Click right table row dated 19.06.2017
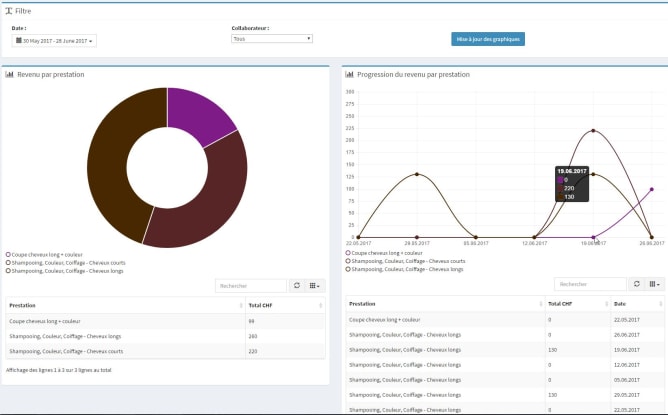Viewport: 668px width, 415px height. tap(505, 350)
